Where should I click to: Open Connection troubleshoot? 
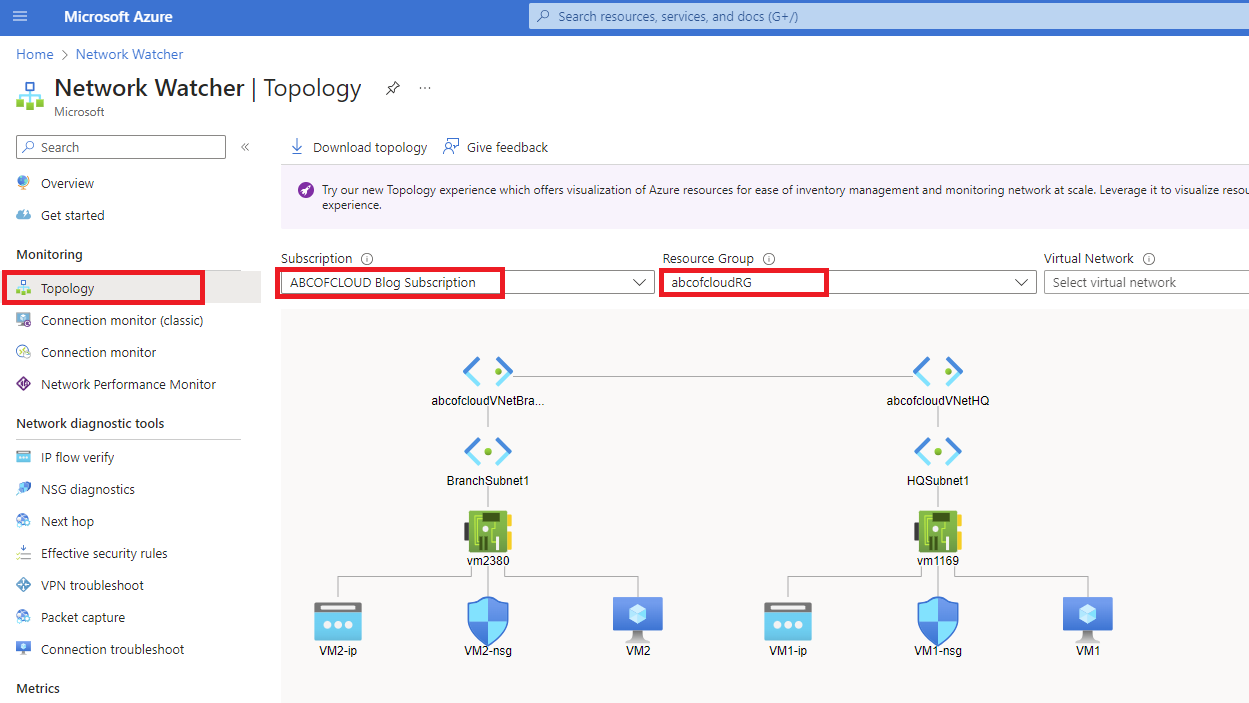(x=110, y=648)
